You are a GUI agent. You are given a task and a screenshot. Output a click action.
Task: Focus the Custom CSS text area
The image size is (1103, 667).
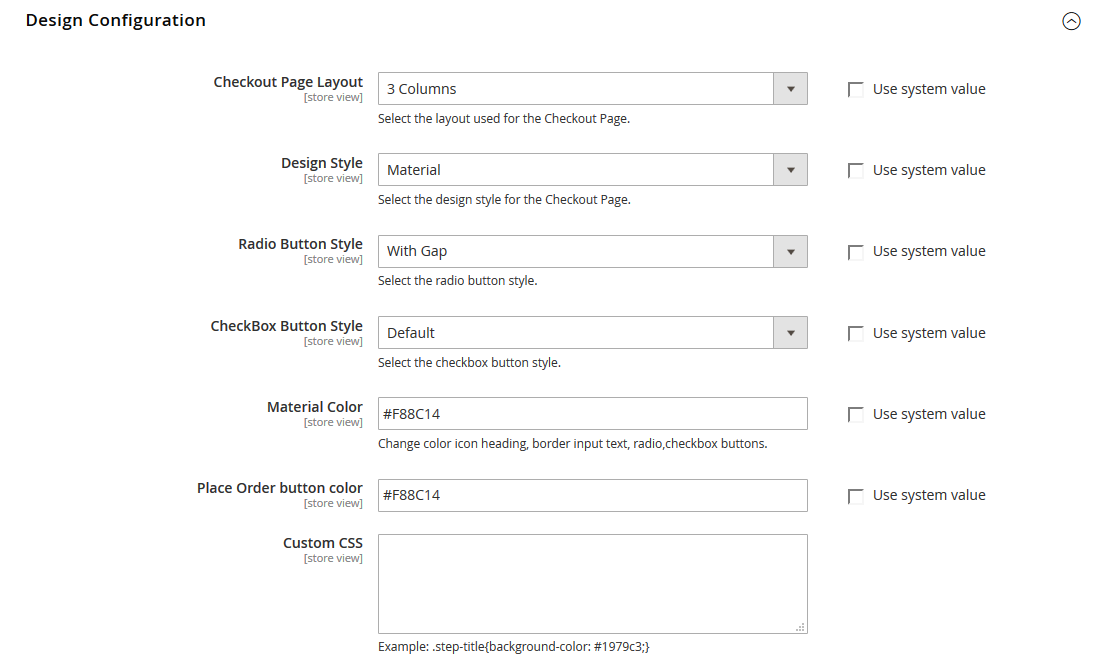tap(592, 583)
